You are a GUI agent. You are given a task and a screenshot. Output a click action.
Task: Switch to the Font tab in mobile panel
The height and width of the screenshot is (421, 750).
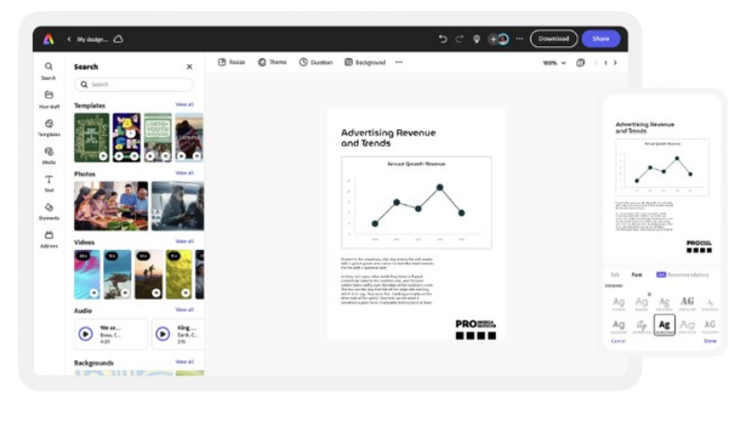click(637, 275)
